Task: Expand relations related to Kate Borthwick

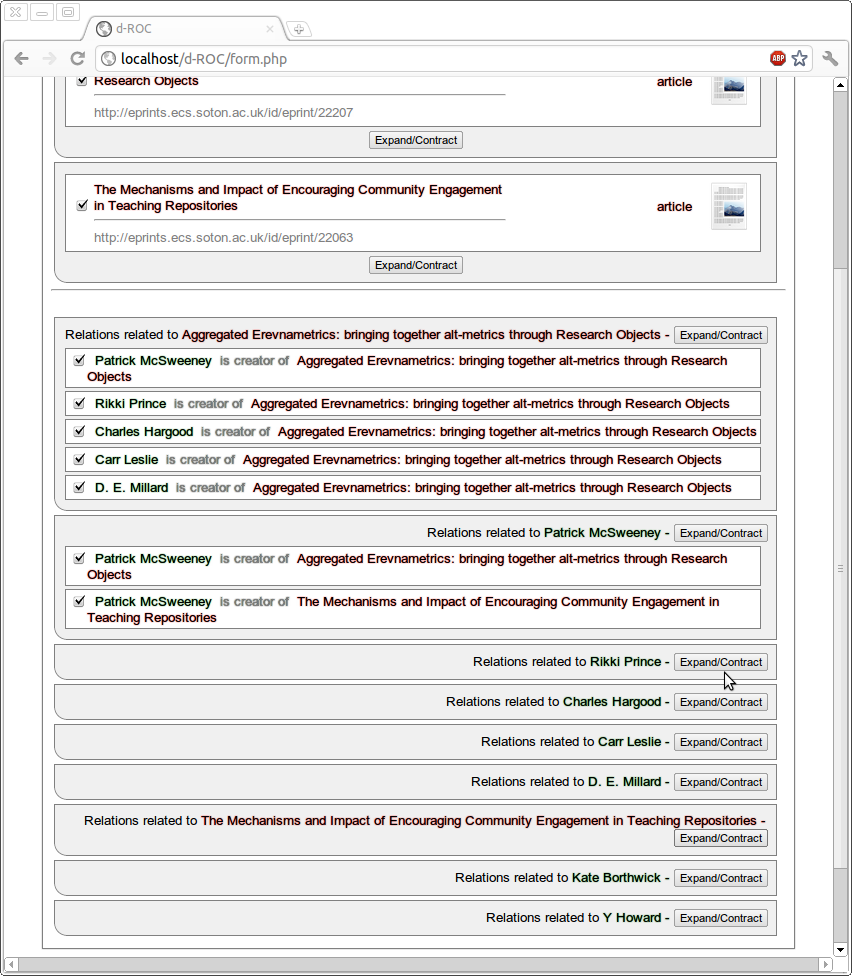Action: tap(720, 878)
